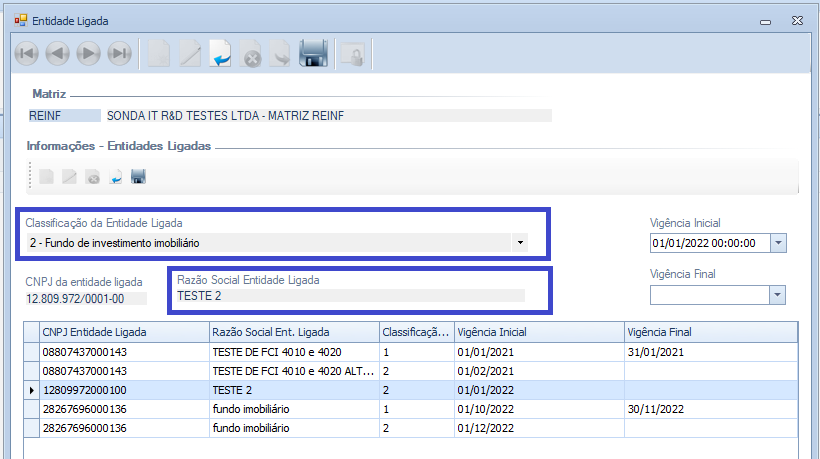Click the Razão Social Entidade Ligada field
This screenshot has width=820, height=459.
coord(350,296)
